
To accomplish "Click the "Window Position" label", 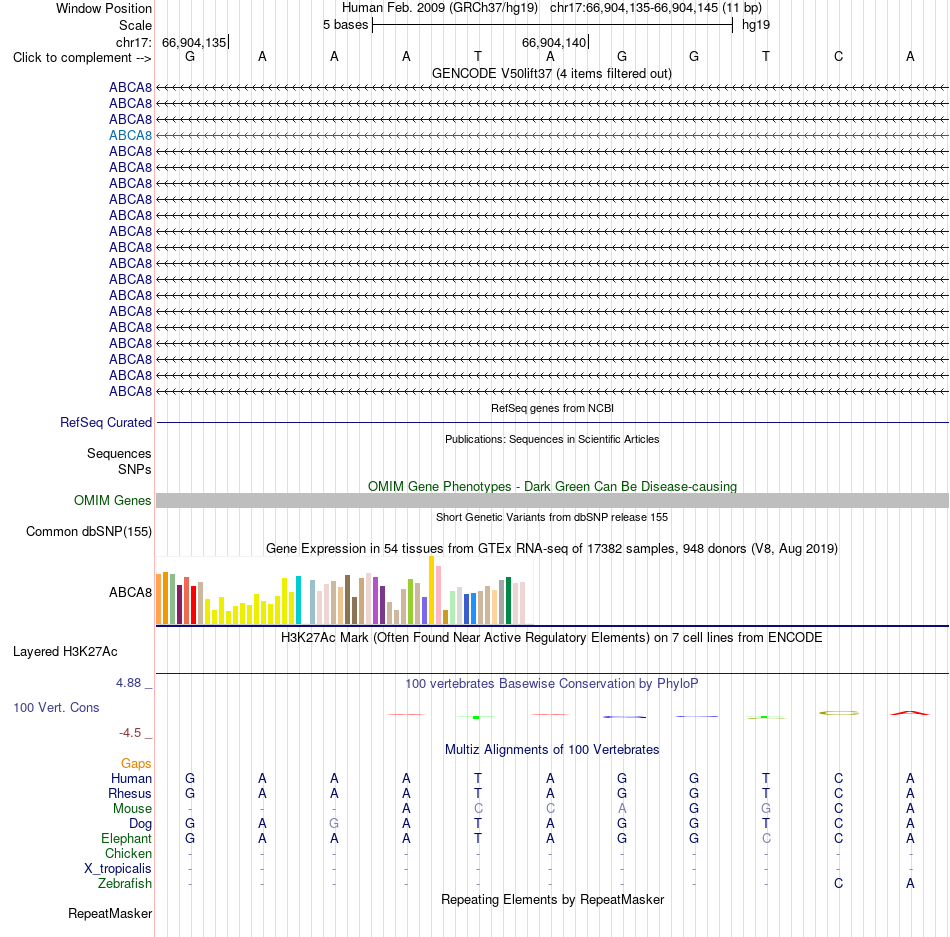I will pos(104,8).
